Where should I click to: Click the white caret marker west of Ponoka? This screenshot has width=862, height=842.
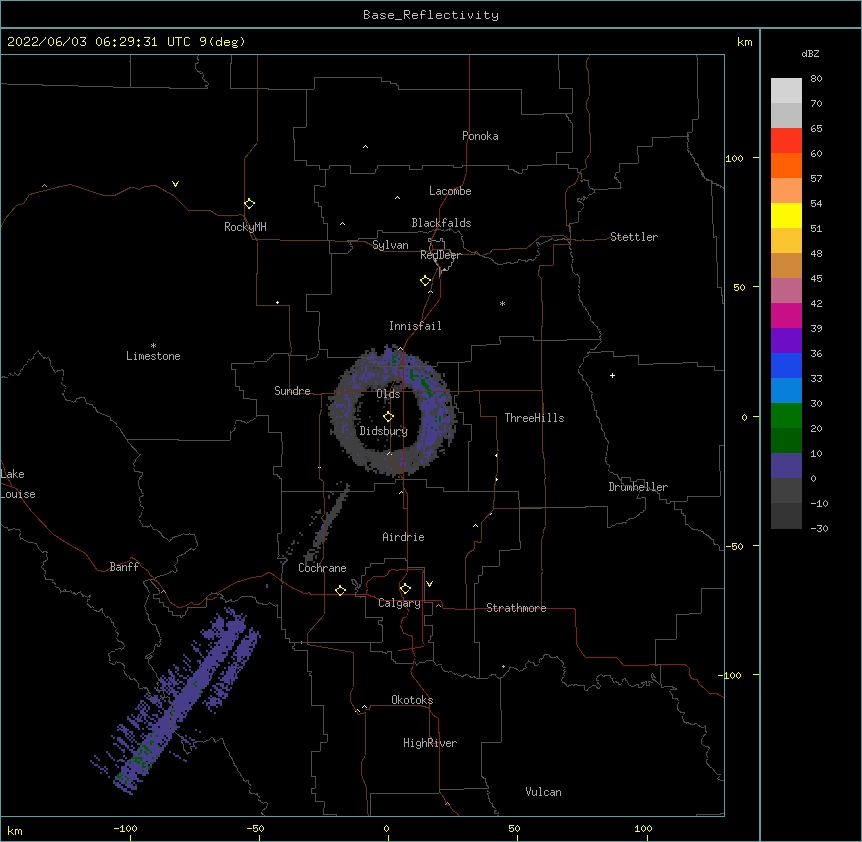(365, 147)
